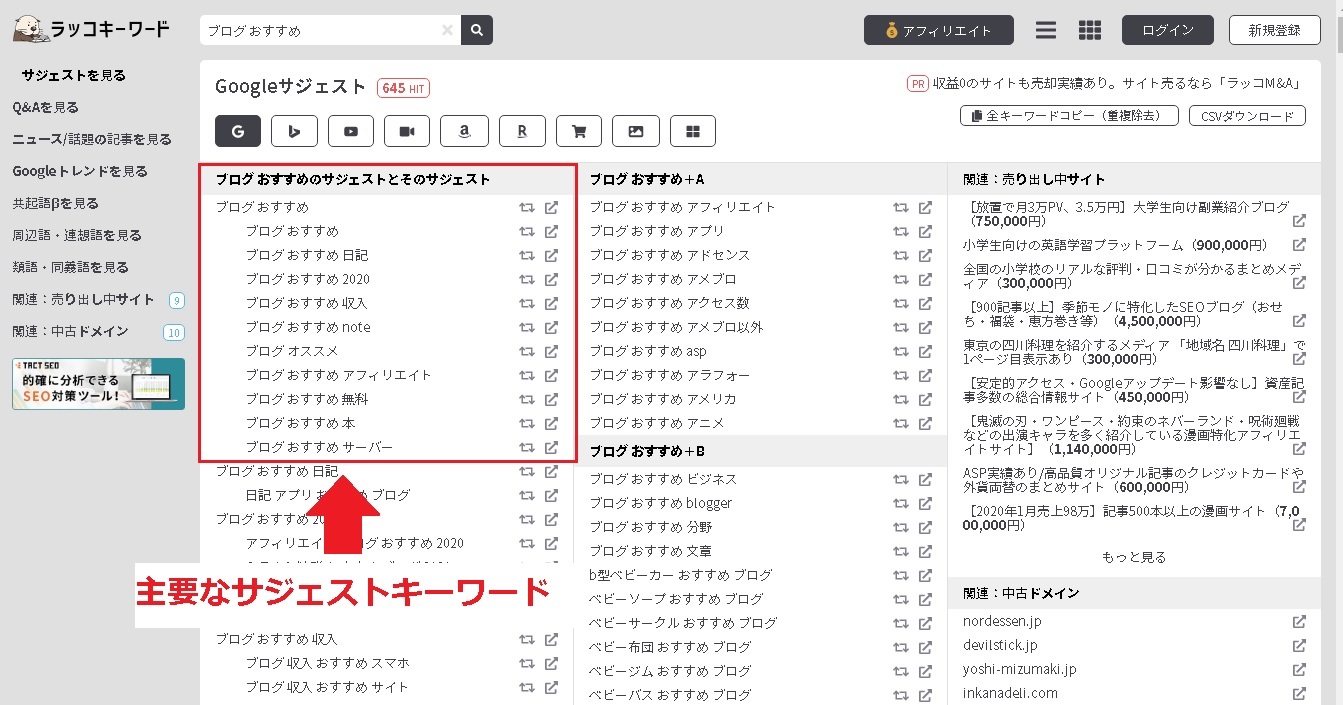Click re-search icon for ブログ おすすめ asp
The image size is (1343, 705).
[x=901, y=351]
